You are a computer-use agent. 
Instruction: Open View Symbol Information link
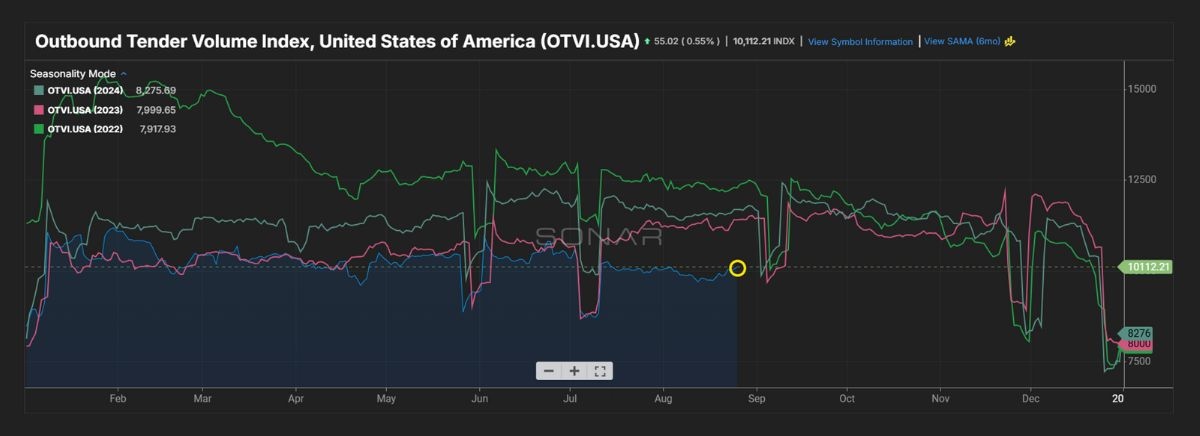[x=860, y=42]
